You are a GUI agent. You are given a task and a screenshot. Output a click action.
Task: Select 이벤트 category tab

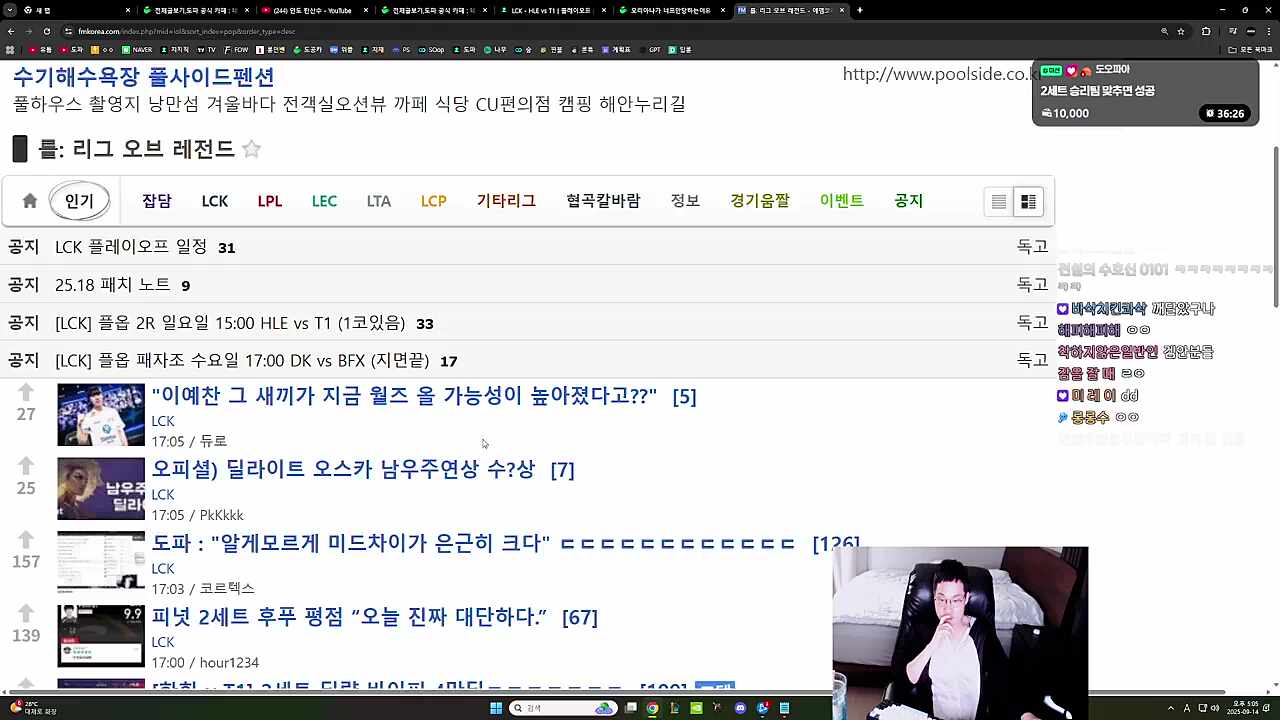842,201
